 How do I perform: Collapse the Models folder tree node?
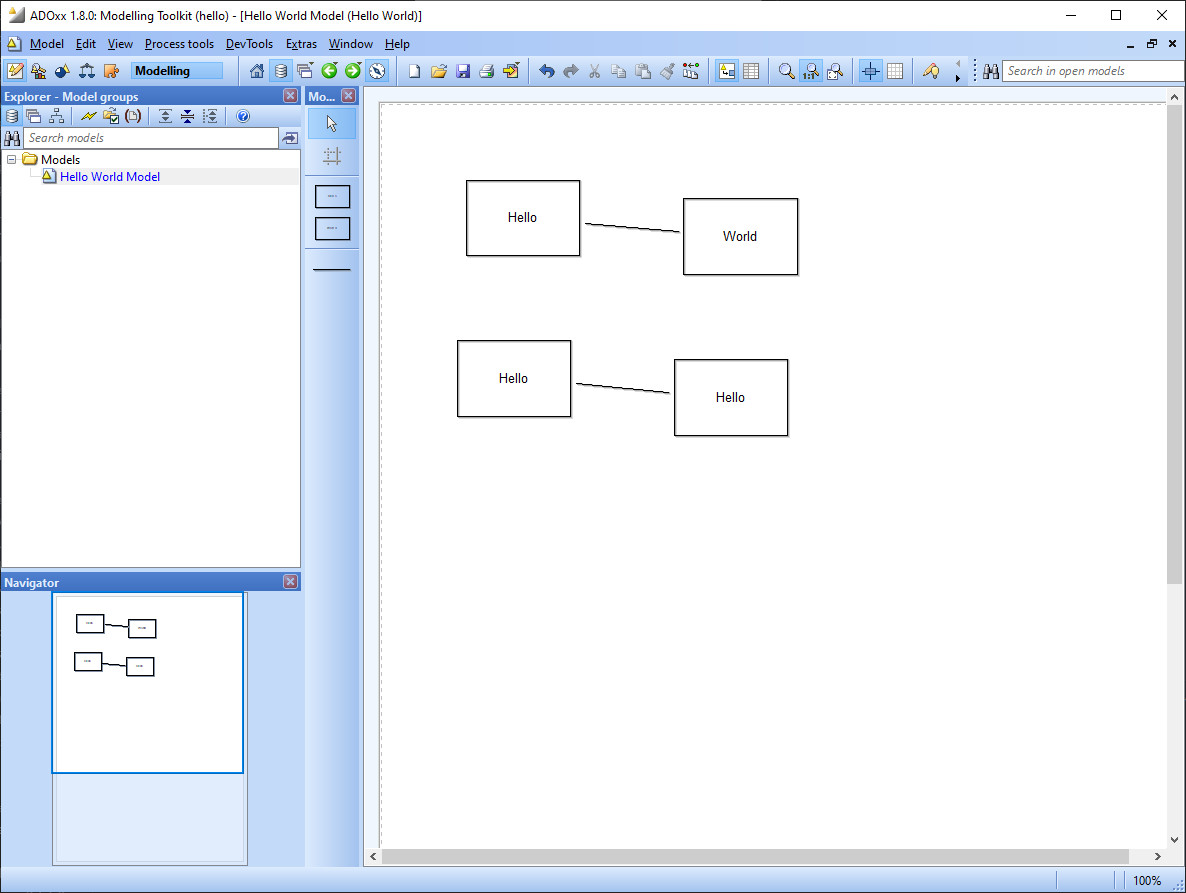(11, 160)
